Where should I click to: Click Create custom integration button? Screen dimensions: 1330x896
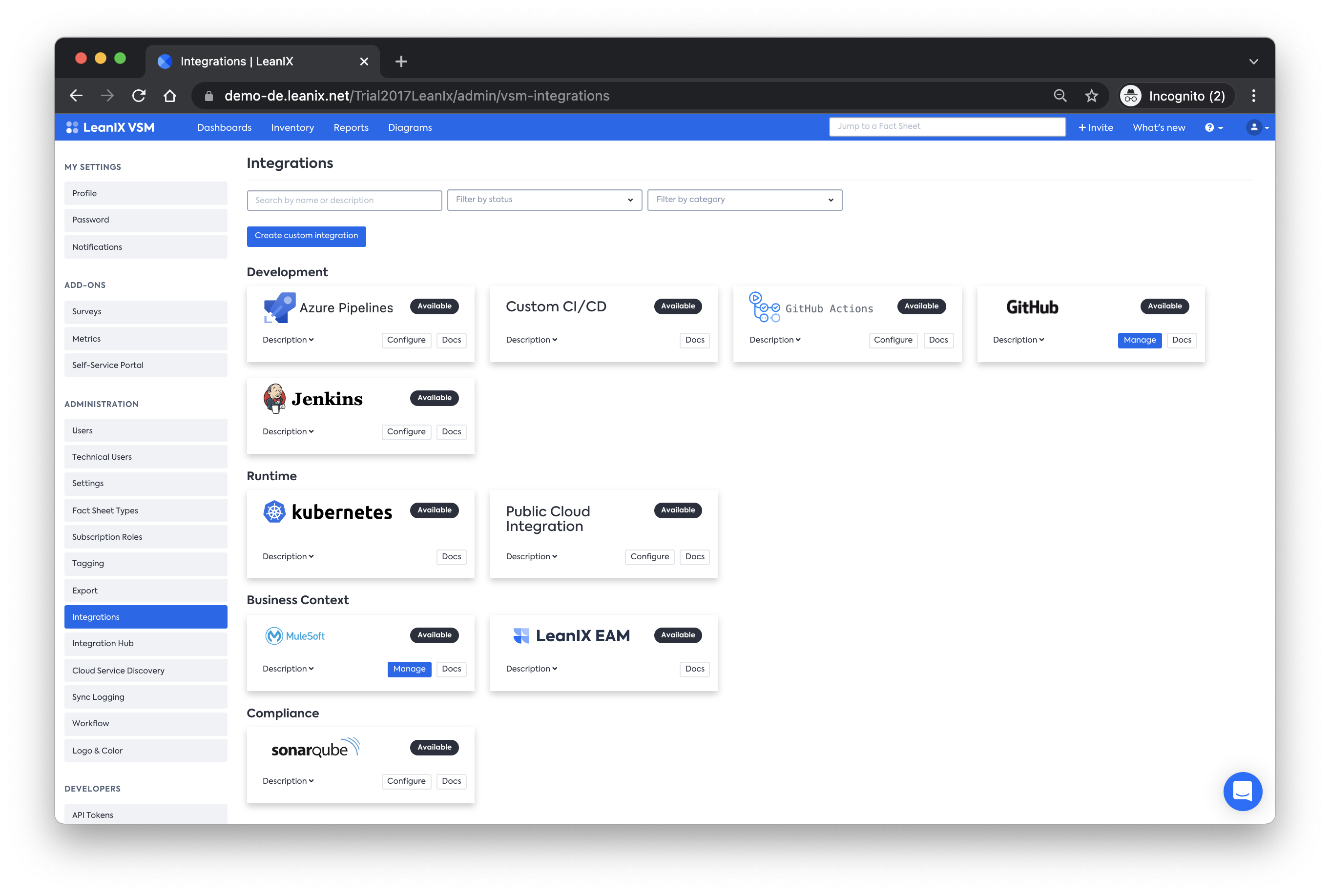click(306, 236)
